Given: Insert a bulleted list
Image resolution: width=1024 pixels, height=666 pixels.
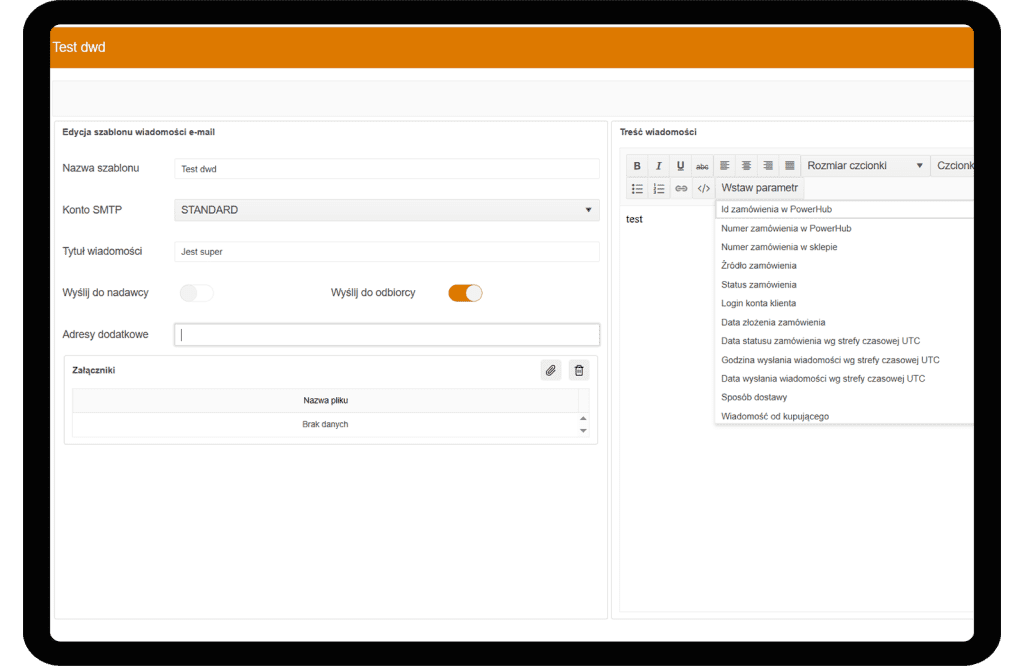Looking at the screenshot, I should click(637, 188).
